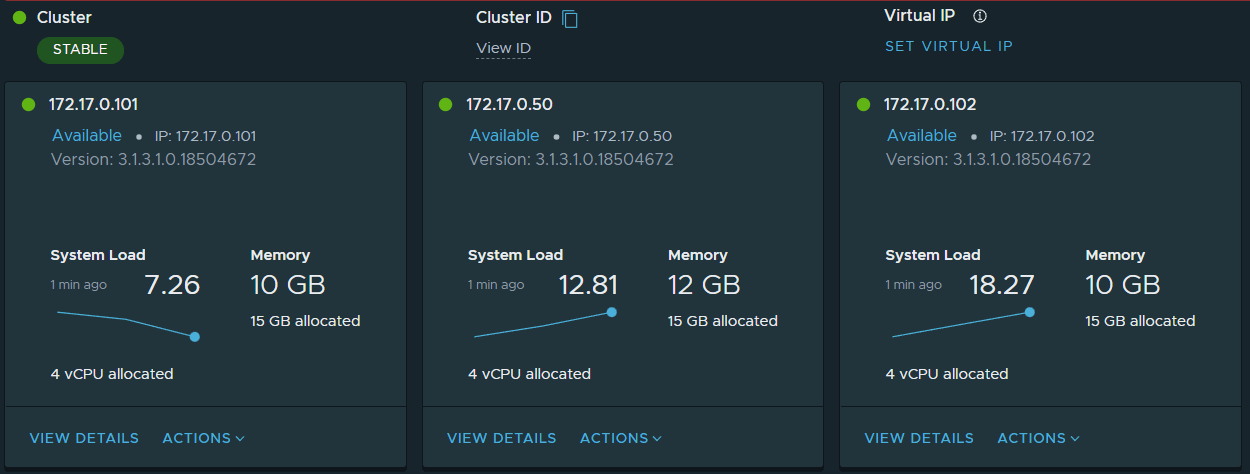Open VIEW DETAILS for node 172.17.0.50
This screenshot has height=474, width=1250.
pyautogui.click(x=502, y=438)
